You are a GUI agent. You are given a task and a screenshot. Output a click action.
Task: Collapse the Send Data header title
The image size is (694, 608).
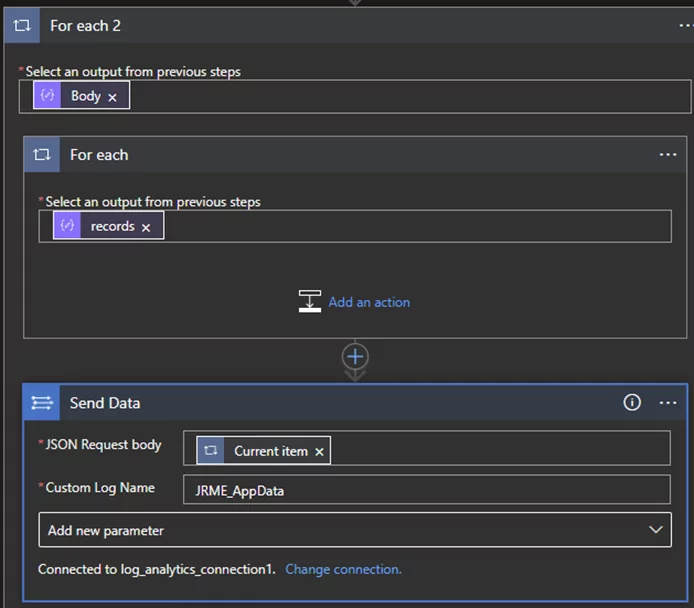pos(105,403)
